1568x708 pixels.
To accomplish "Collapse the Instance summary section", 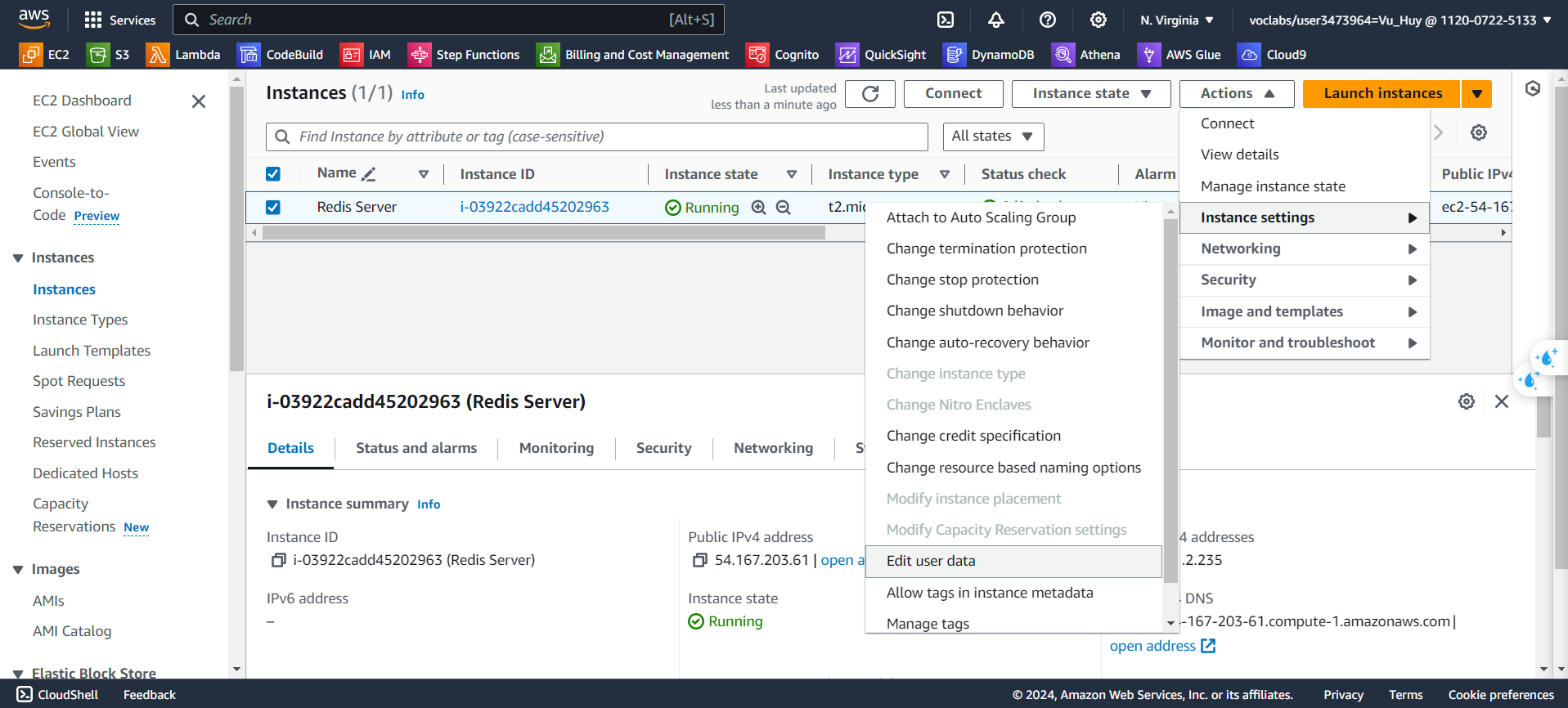I will (x=272, y=504).
